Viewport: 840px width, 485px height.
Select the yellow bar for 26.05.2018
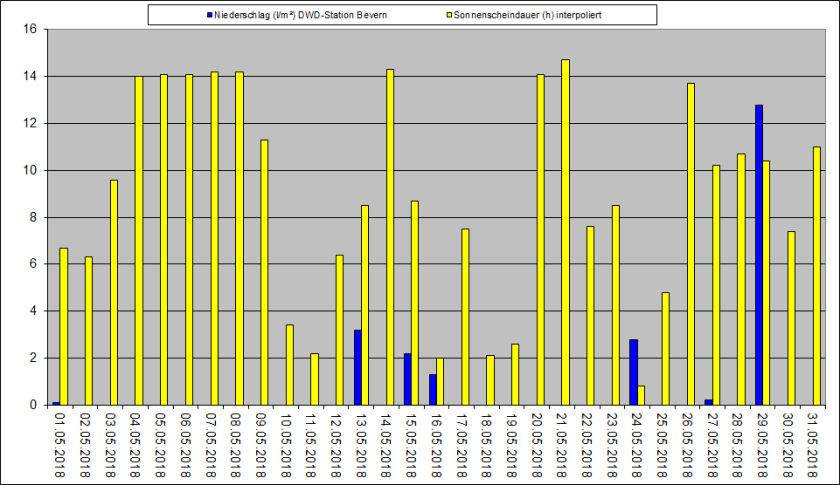(691, 244)
